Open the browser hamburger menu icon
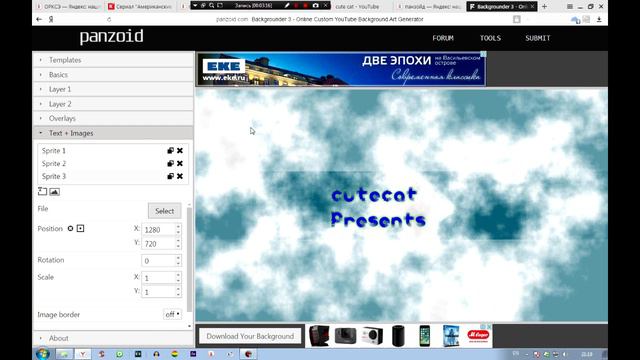640x360 pixels. point(570,7)
